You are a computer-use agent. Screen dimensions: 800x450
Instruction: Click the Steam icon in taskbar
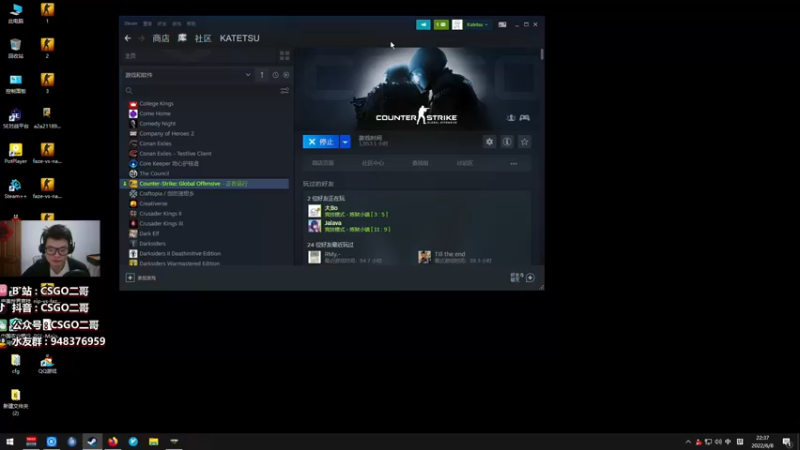92,441
